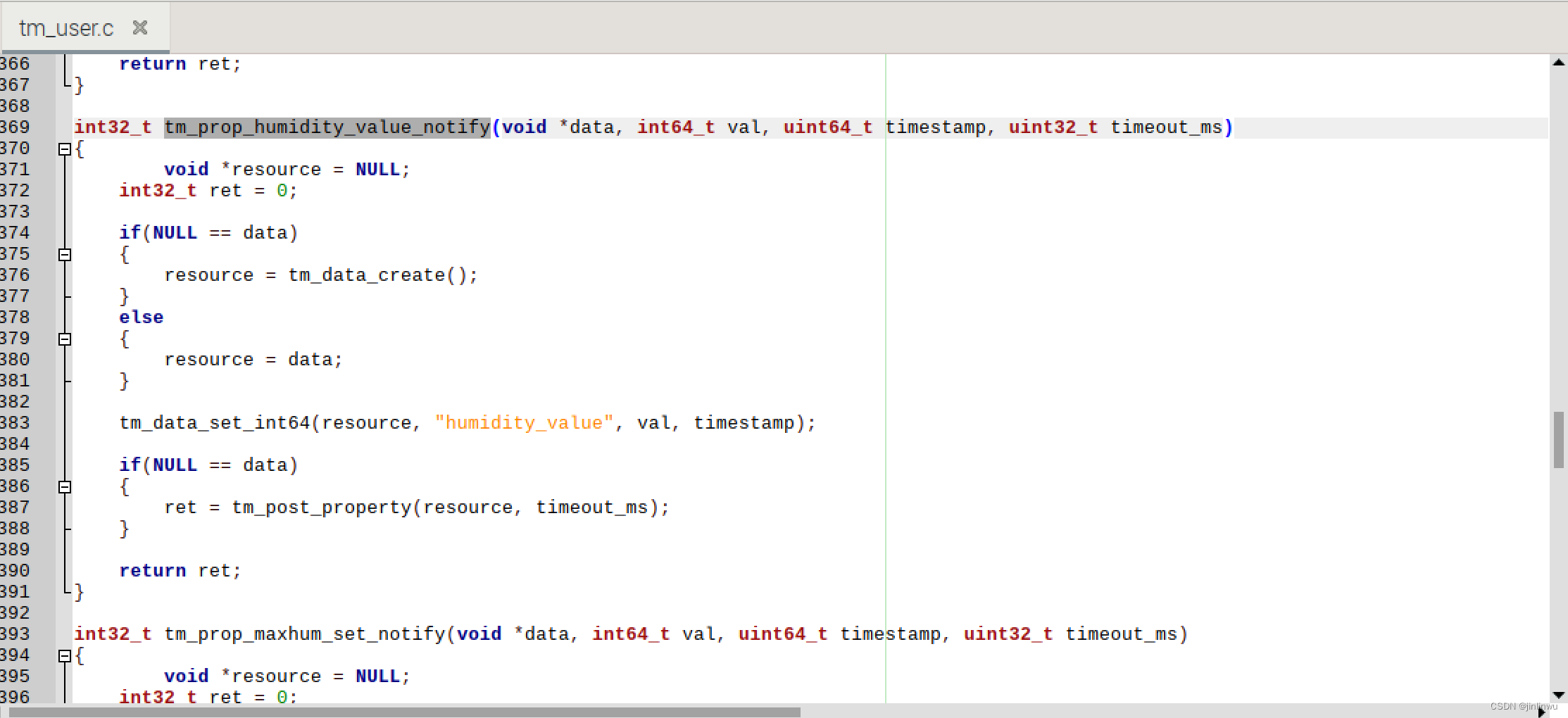Collapse the else block fold at line 379
Screen dimensions: 1568x718
(x=65, y=339)
